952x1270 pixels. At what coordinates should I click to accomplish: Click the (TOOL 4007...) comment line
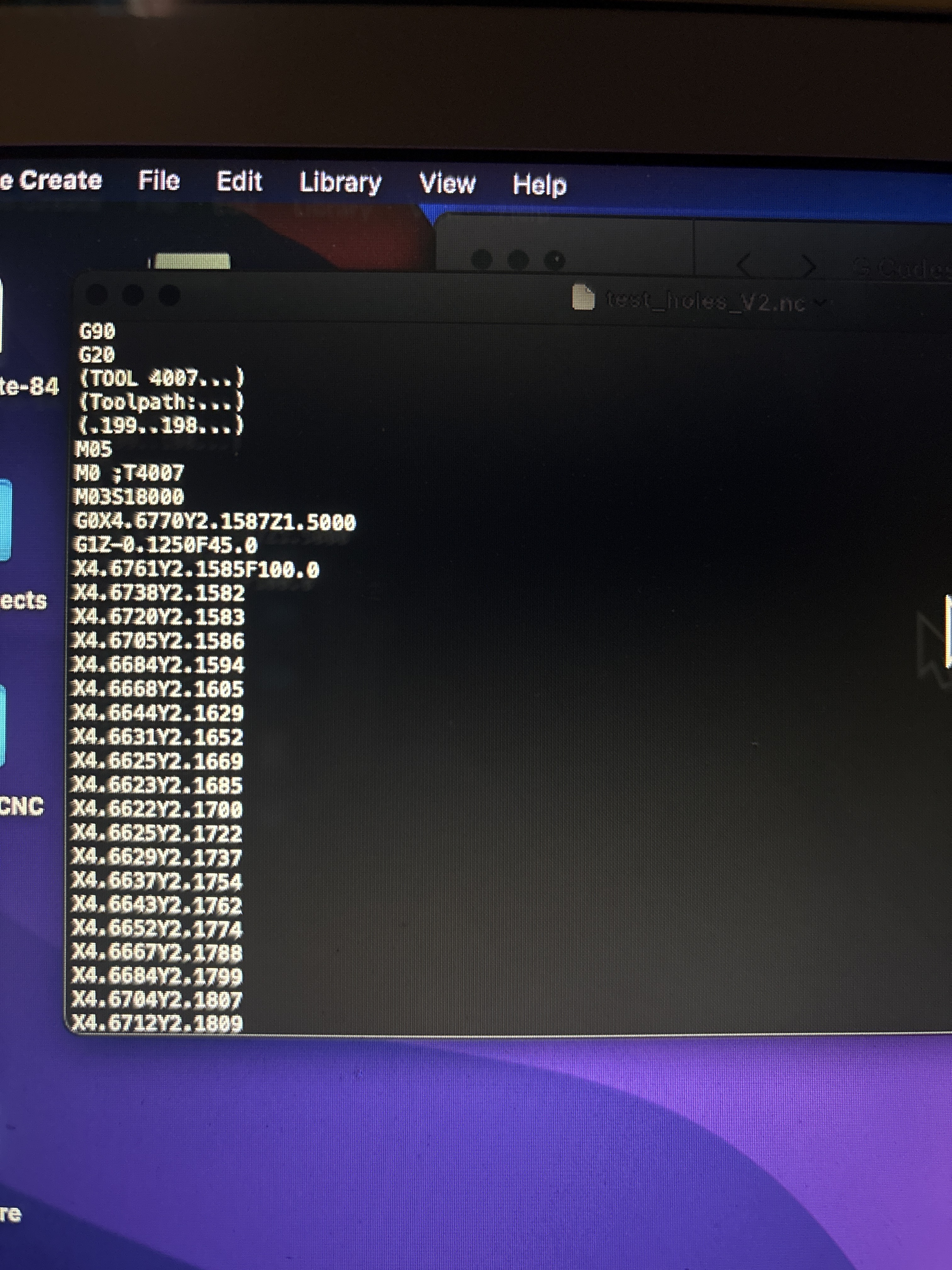[161, 378]
